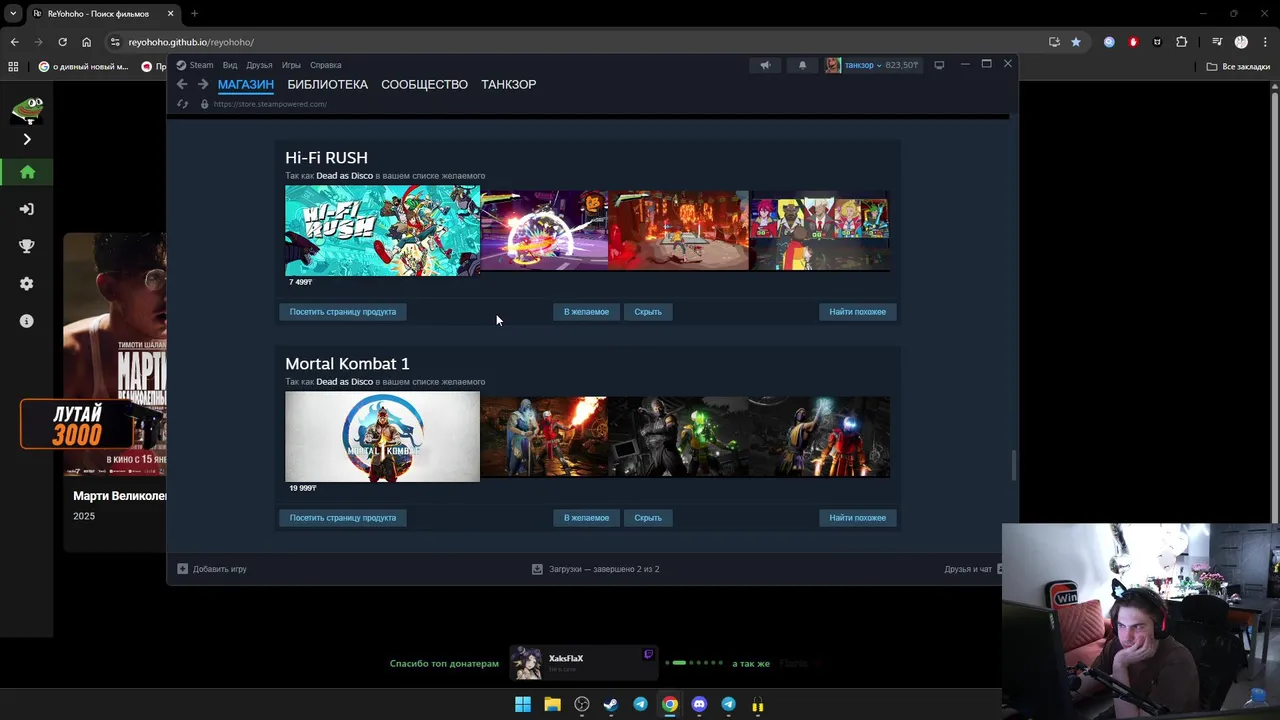Click Chrome icon in the taskbar

(x=670, y=704)
